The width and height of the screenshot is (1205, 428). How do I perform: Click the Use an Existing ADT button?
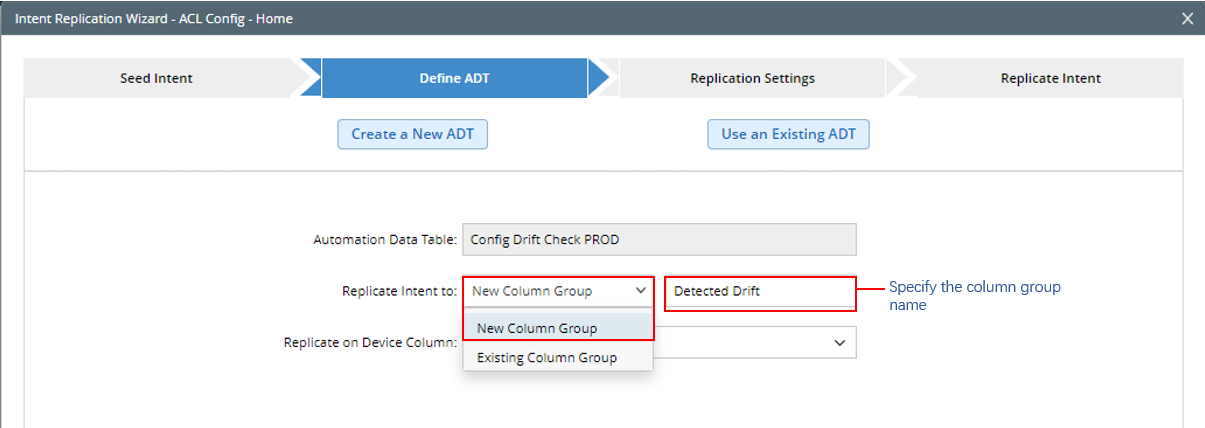pyautogui.click(x=788, y=134)
